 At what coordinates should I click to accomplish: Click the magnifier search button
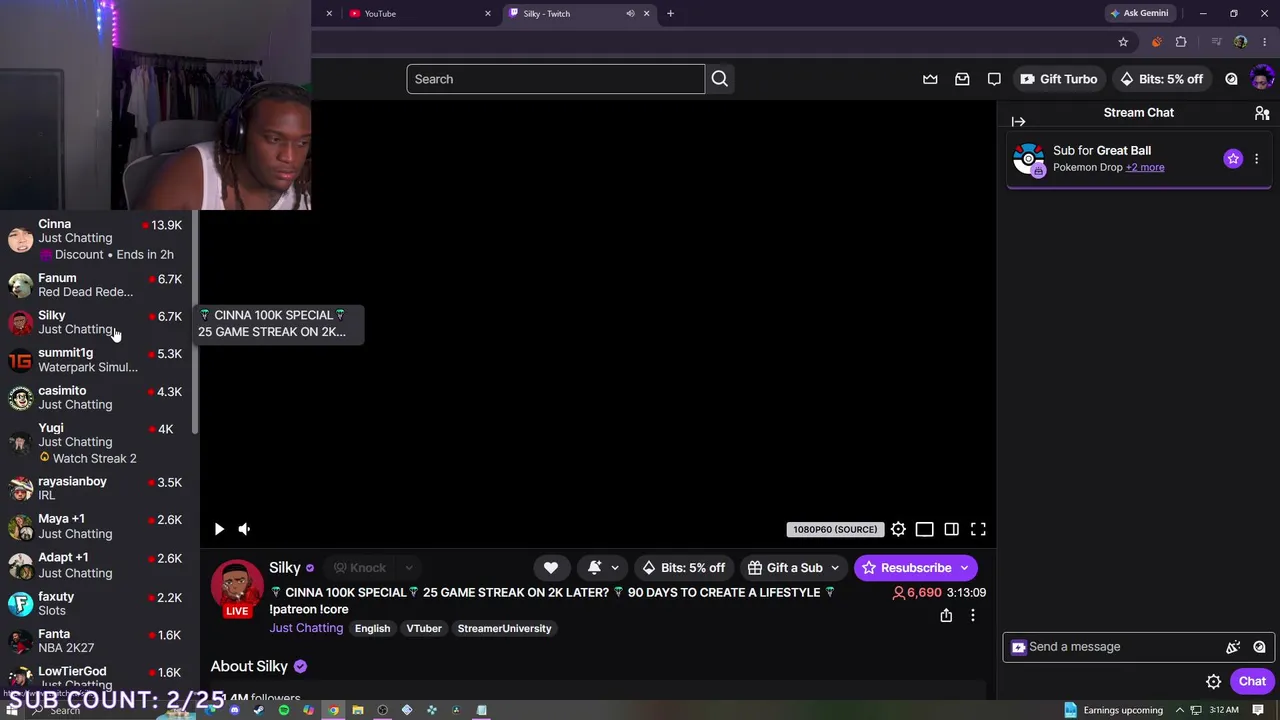click(720, 79)
